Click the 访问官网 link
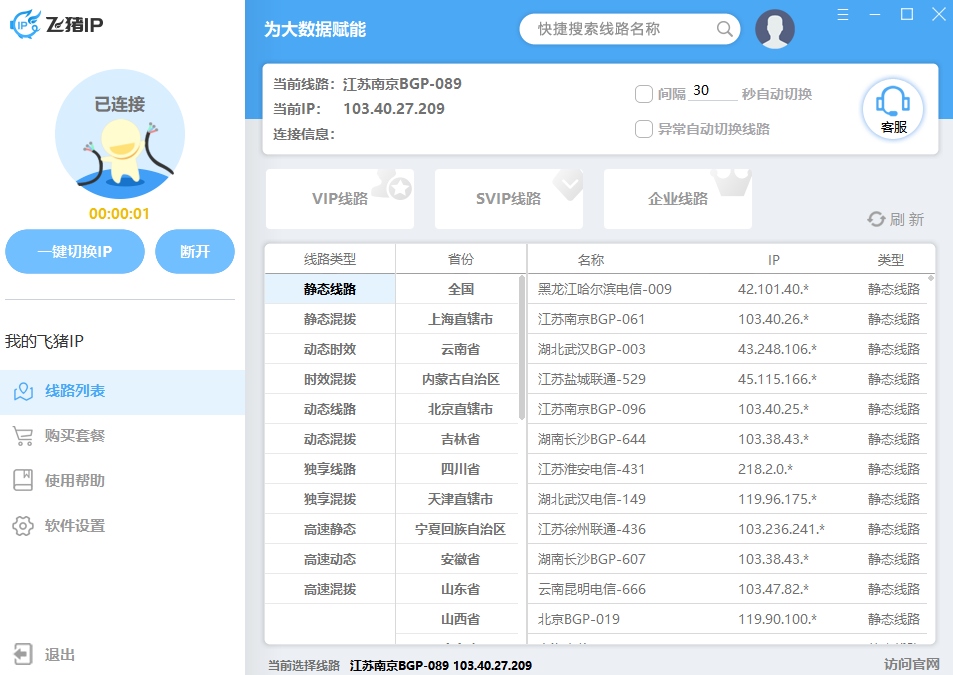The image size is (953, 675). pyautogui.click(x=911, y=664)
